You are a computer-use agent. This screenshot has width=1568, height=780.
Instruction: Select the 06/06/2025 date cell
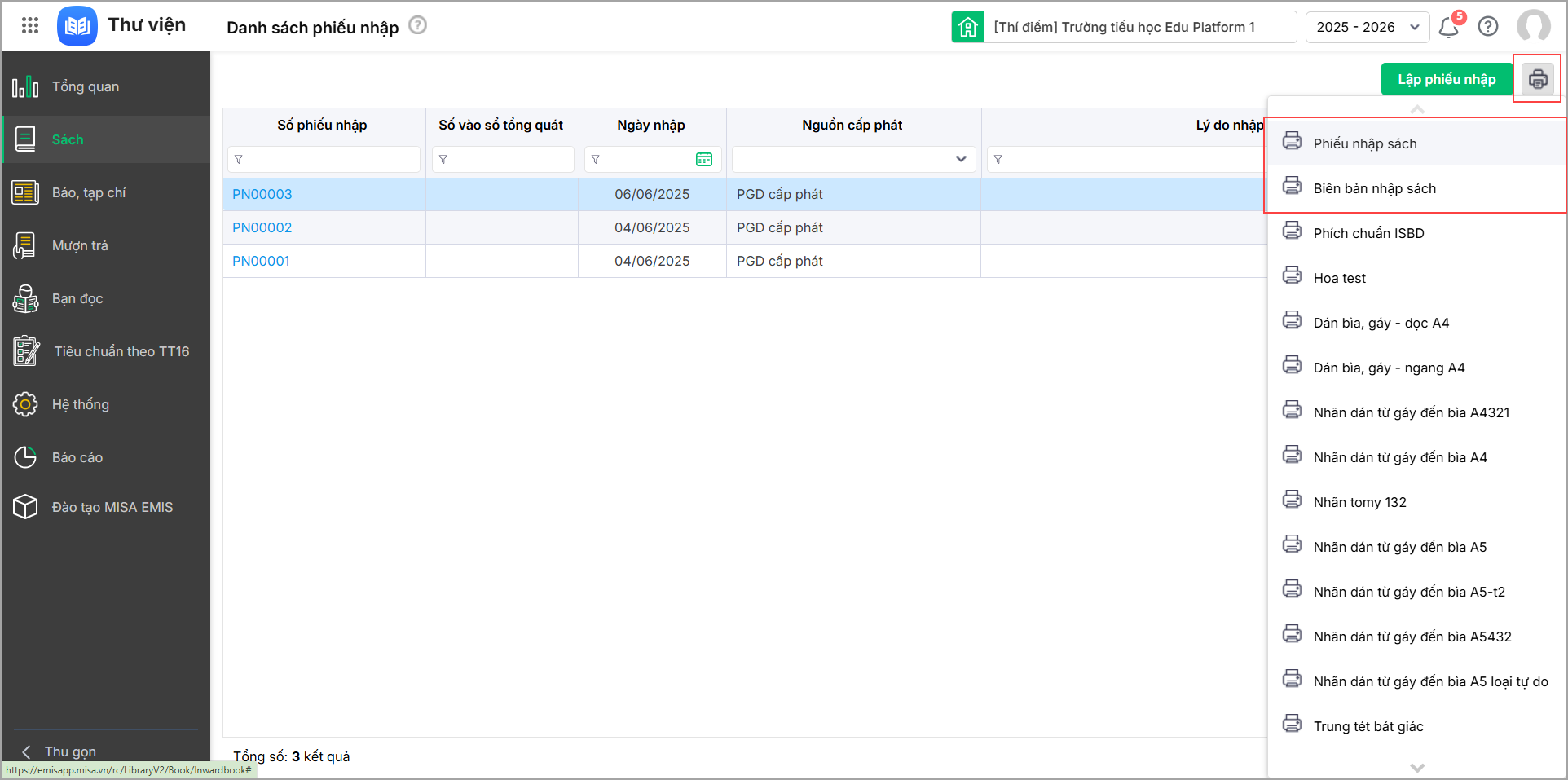[652, 194]
